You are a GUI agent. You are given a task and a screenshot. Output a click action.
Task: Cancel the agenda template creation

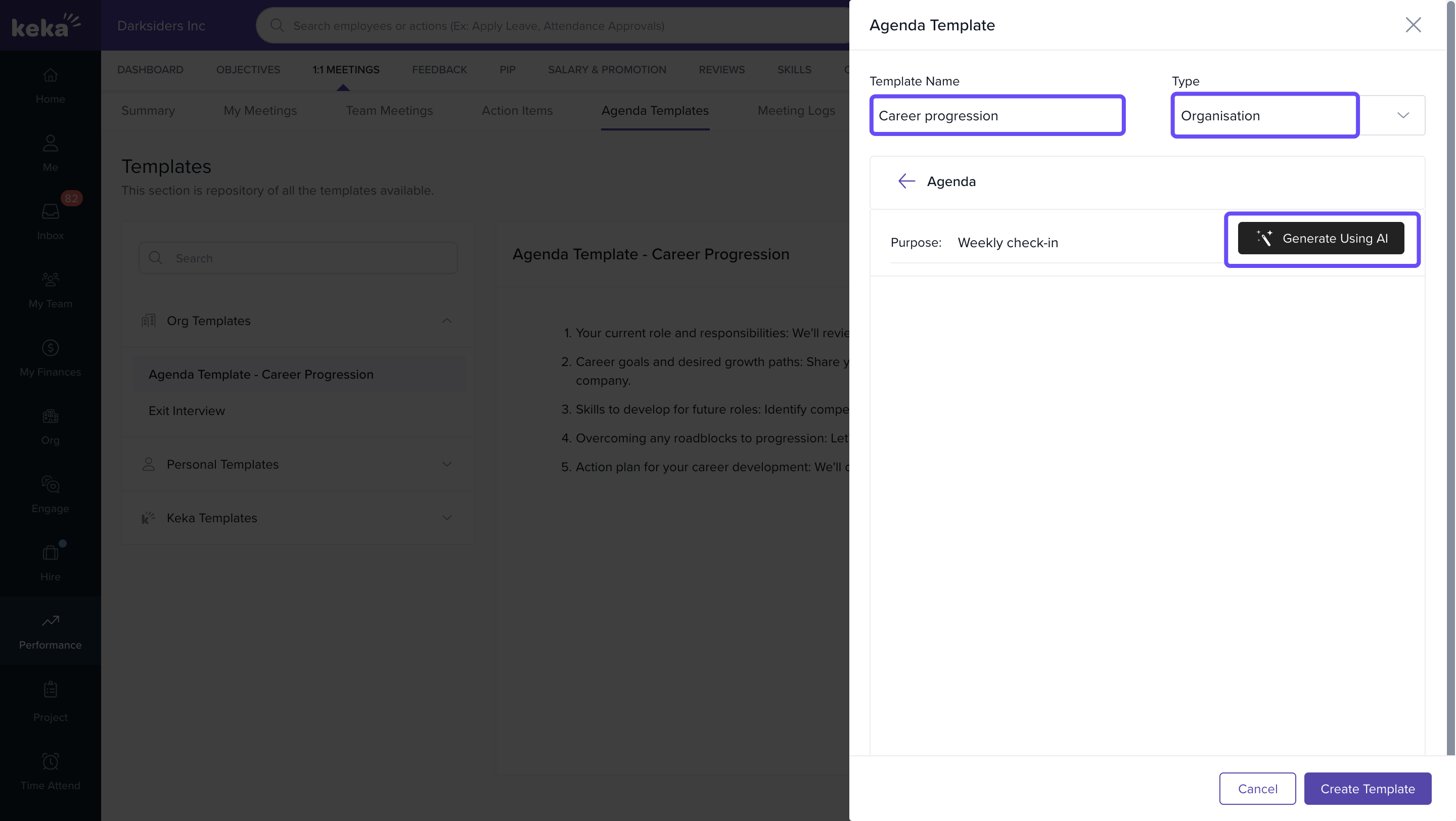pyautogui.click(x=1257, y=788)
